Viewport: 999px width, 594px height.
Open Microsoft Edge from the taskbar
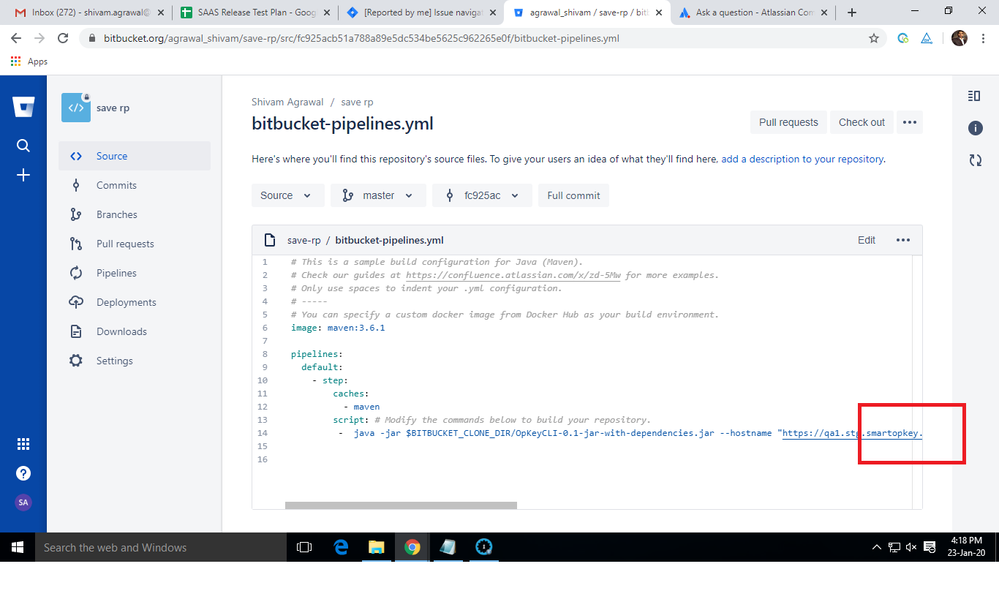(x=341, y=547)
